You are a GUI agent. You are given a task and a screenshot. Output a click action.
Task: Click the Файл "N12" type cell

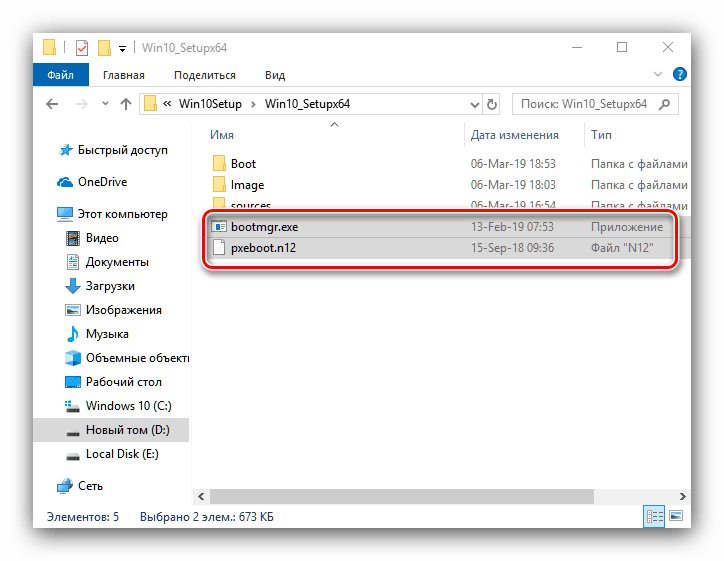pyautogui.click(x=622, y=248)
